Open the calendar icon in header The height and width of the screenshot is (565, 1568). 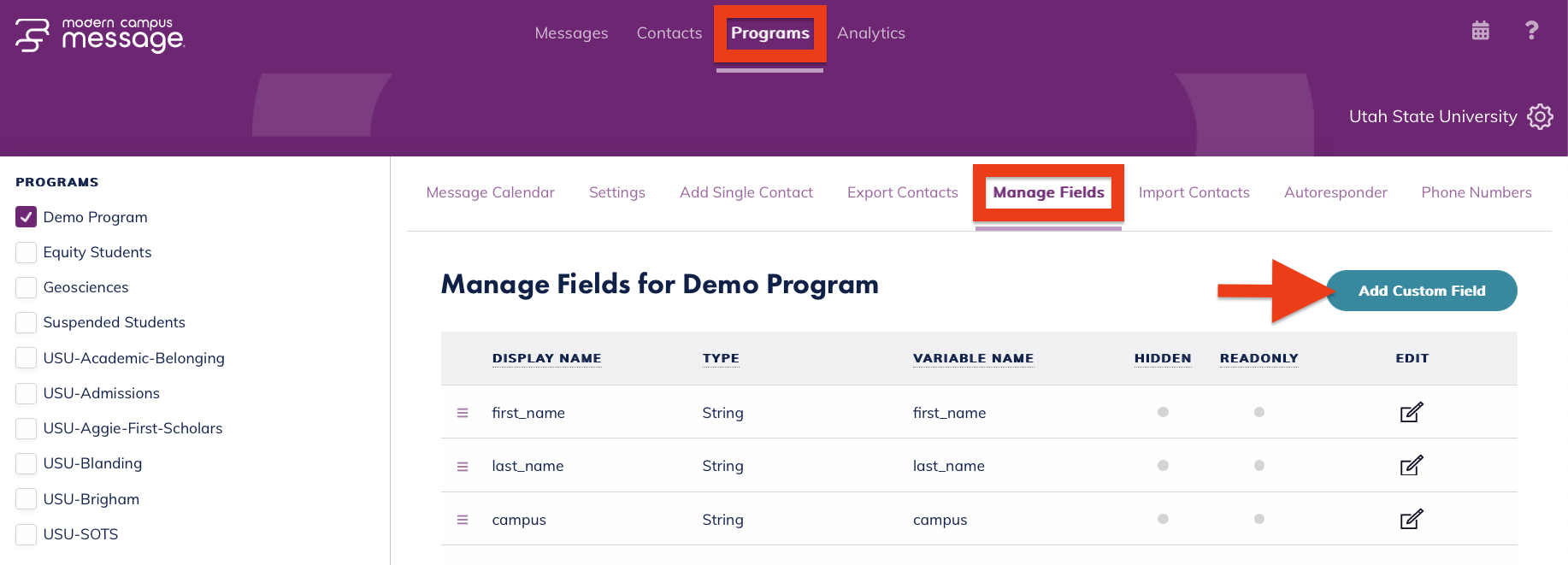click(x=1480, y=31)
